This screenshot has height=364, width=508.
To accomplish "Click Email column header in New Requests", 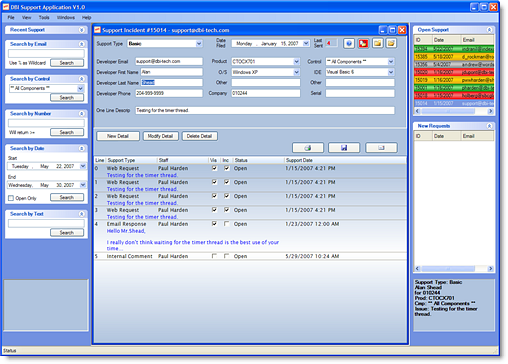I will (477, 136).
